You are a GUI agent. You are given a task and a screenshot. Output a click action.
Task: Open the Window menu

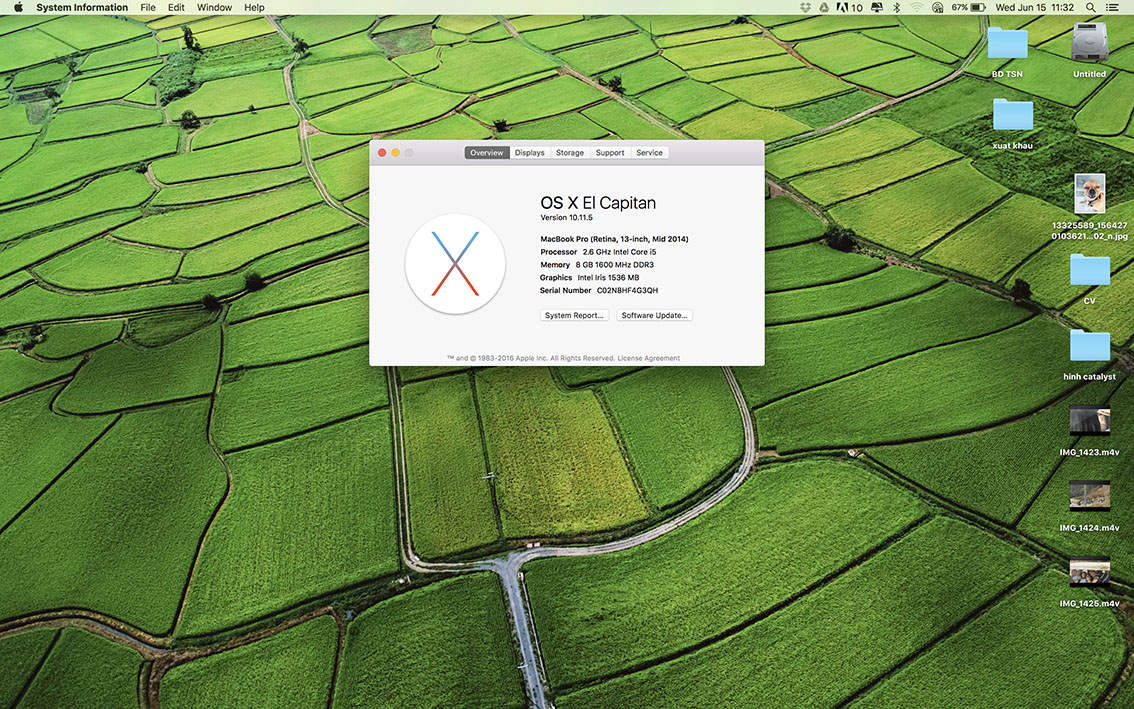coord(214,7)
